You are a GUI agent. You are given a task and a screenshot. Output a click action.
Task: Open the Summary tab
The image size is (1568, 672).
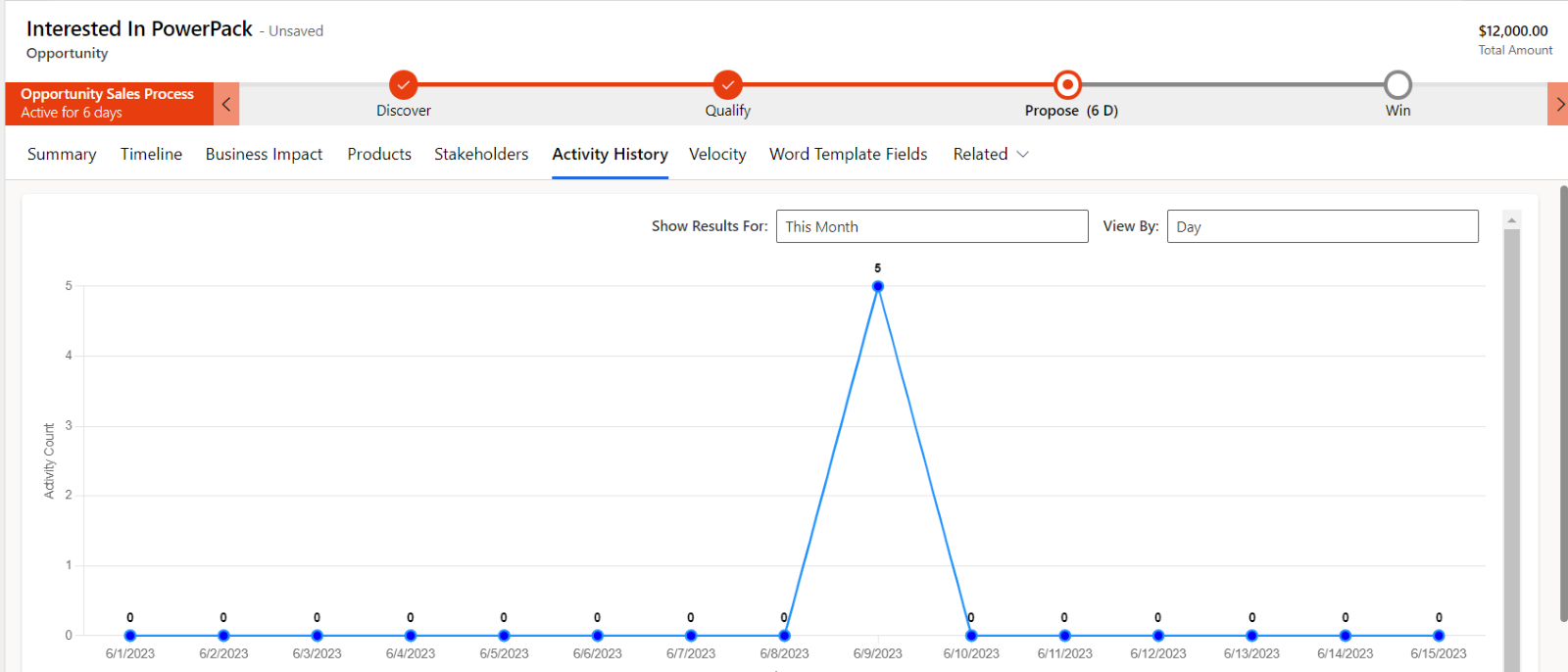pyautogui.click(x=62, y=154)
